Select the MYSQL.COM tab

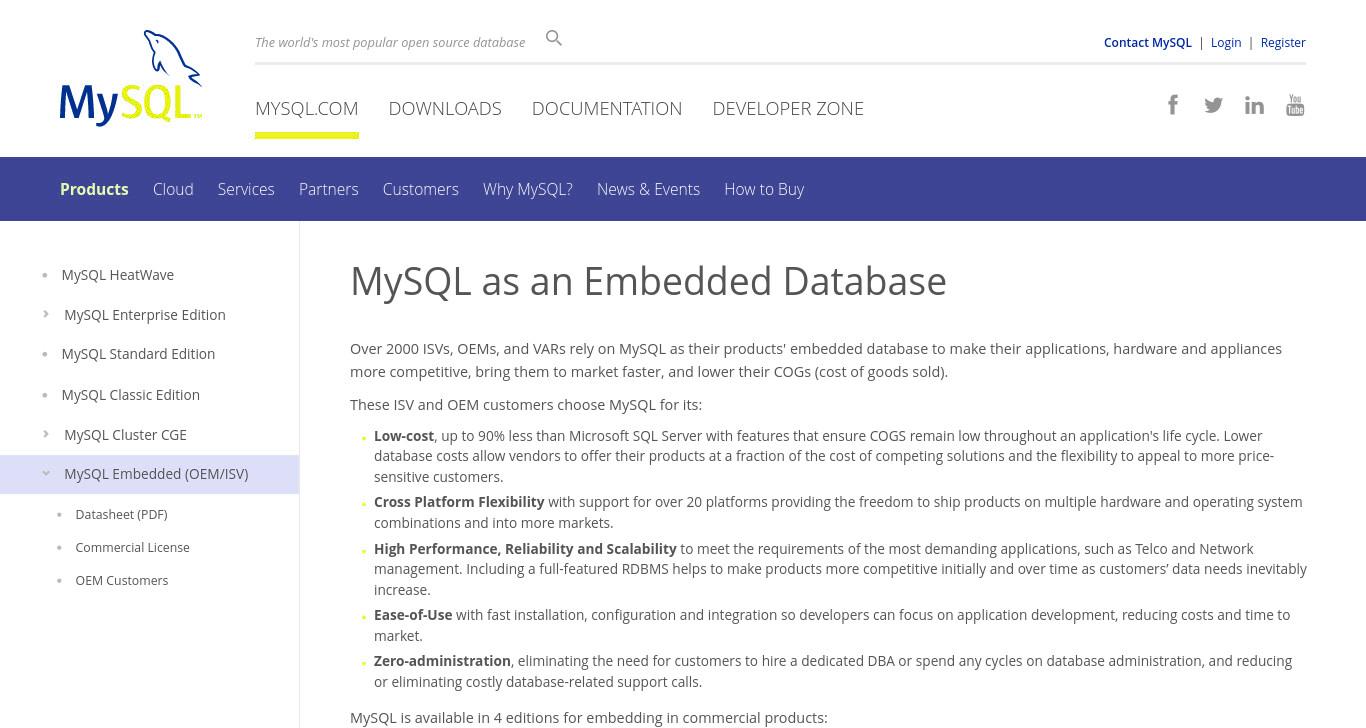coord(306,108)
